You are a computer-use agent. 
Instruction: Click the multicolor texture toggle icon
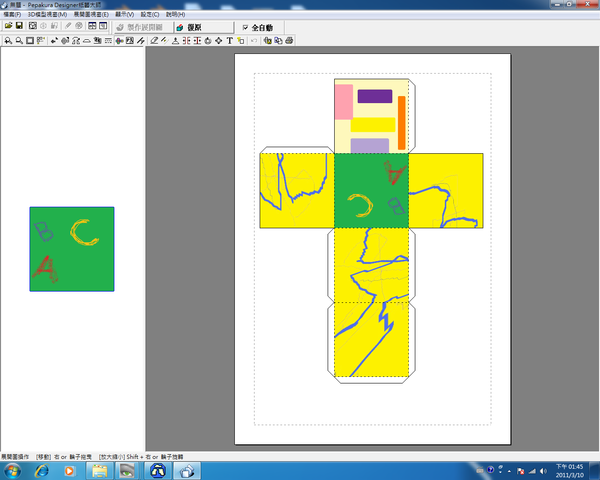119,41
